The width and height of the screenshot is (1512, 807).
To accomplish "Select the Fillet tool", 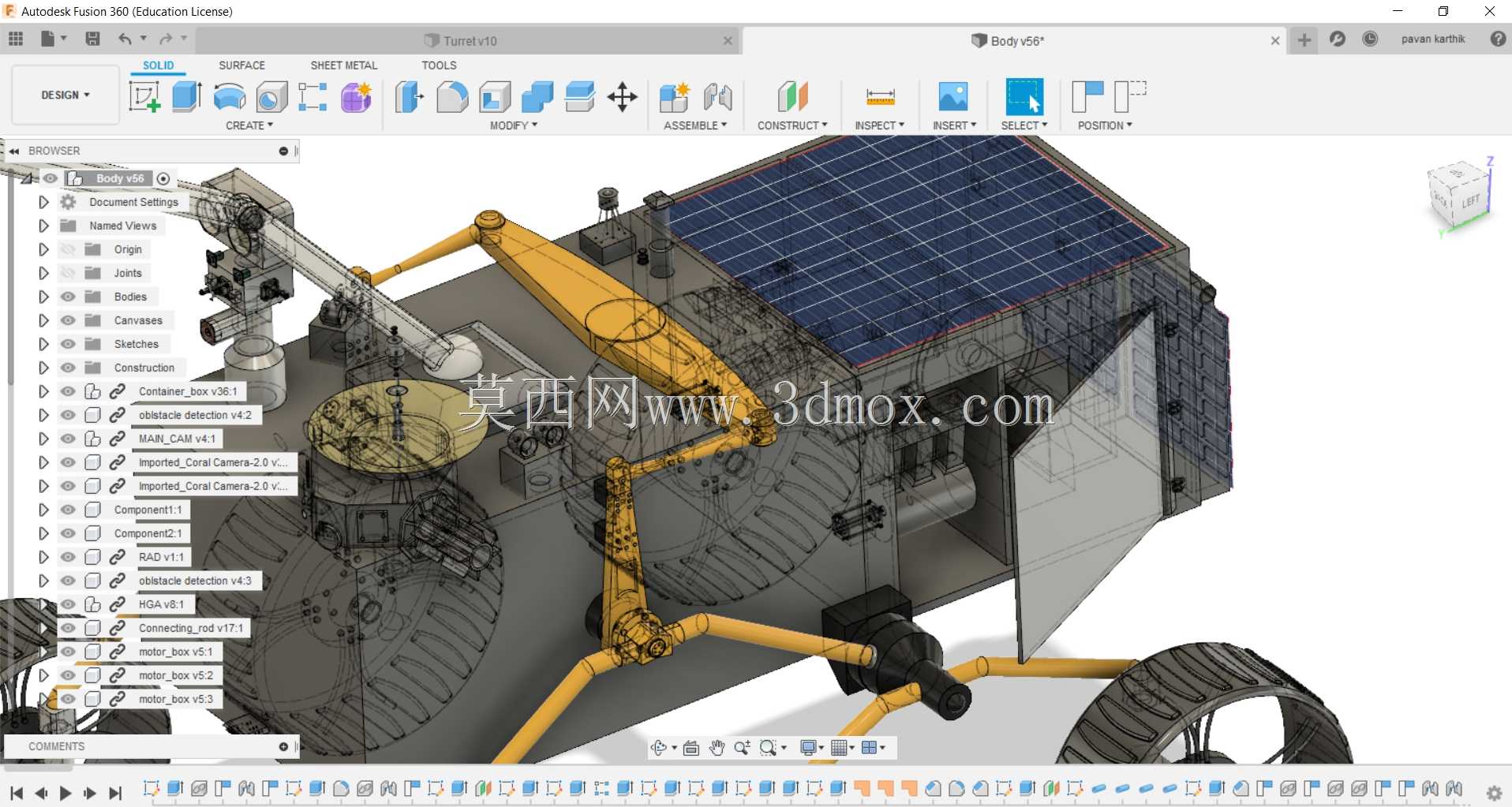I will pos(452,97).
